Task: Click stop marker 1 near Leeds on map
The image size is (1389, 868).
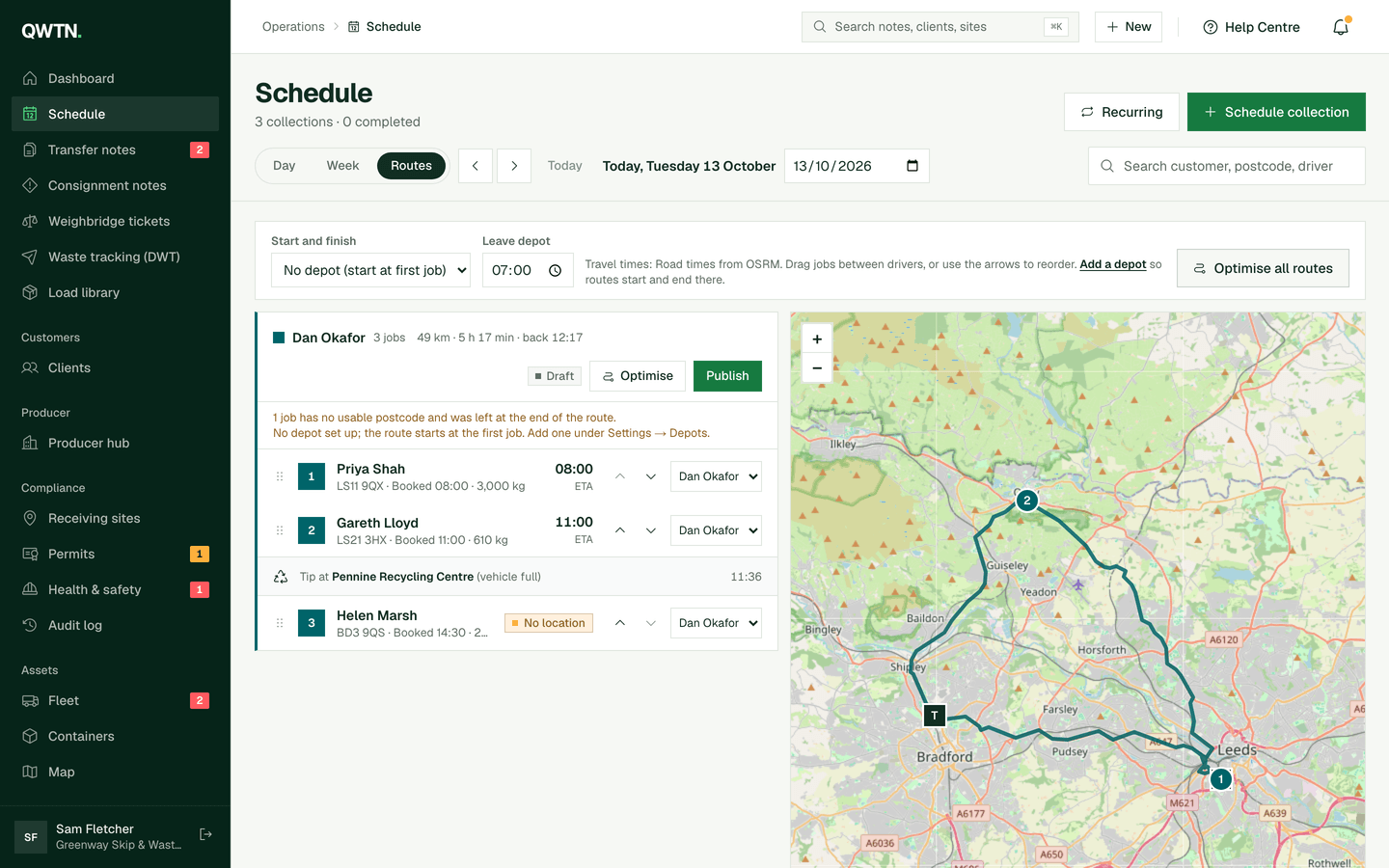Action: coord(1220,778)
